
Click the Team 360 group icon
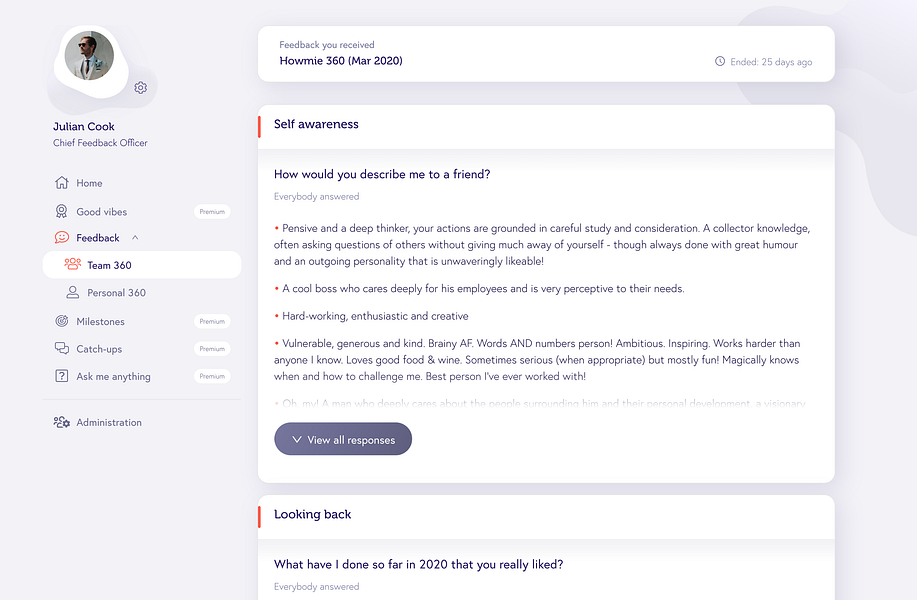pyautogui.click(x=72, y=265)
